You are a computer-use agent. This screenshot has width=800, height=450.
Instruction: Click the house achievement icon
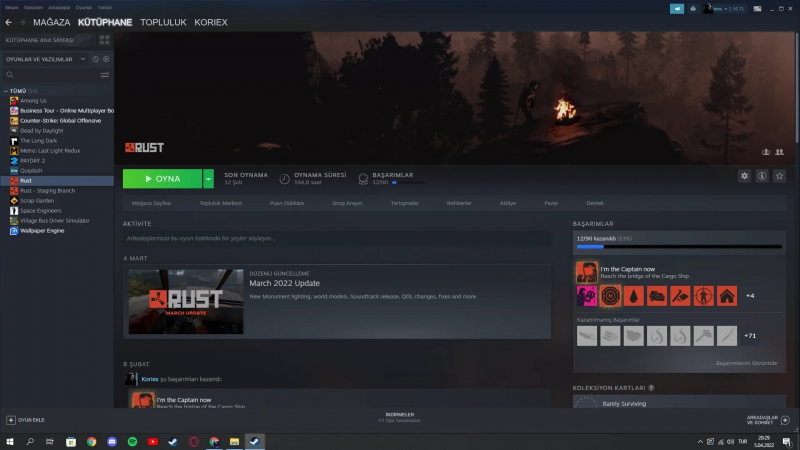point(727,296)
